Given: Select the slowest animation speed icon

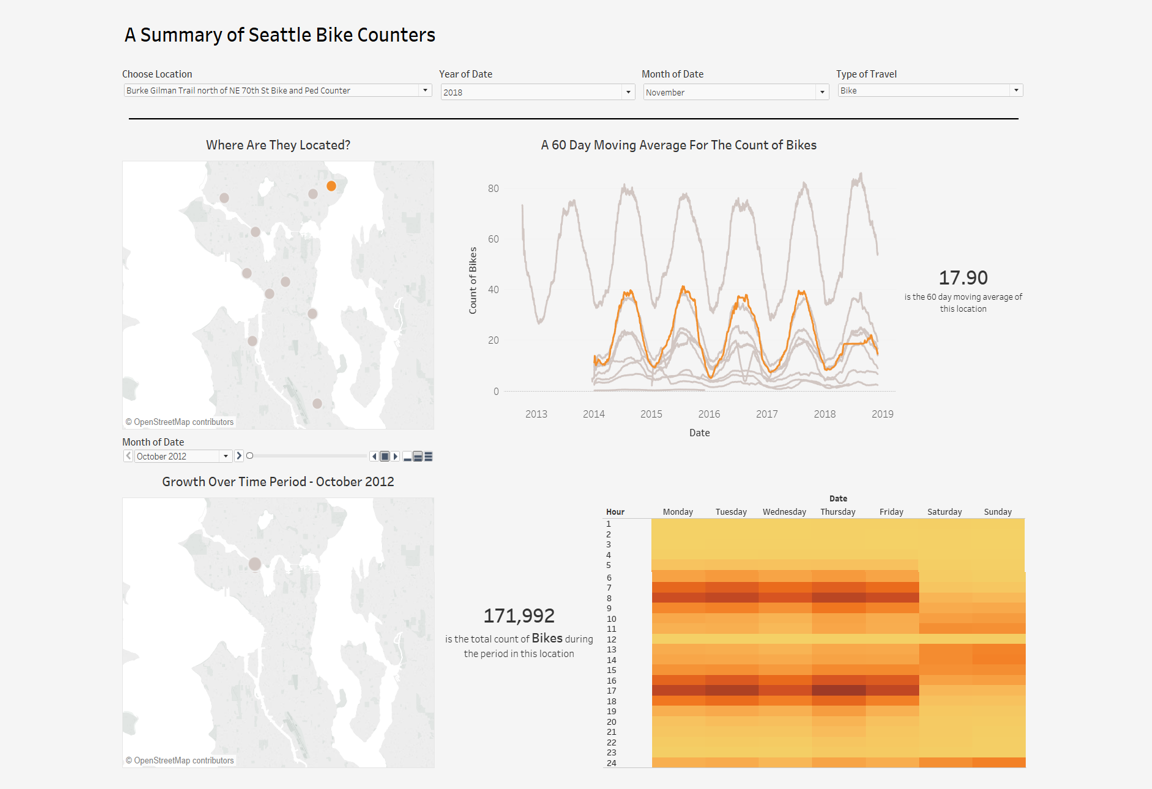Looking at the screenshot, I should click(x=406, y=456).
